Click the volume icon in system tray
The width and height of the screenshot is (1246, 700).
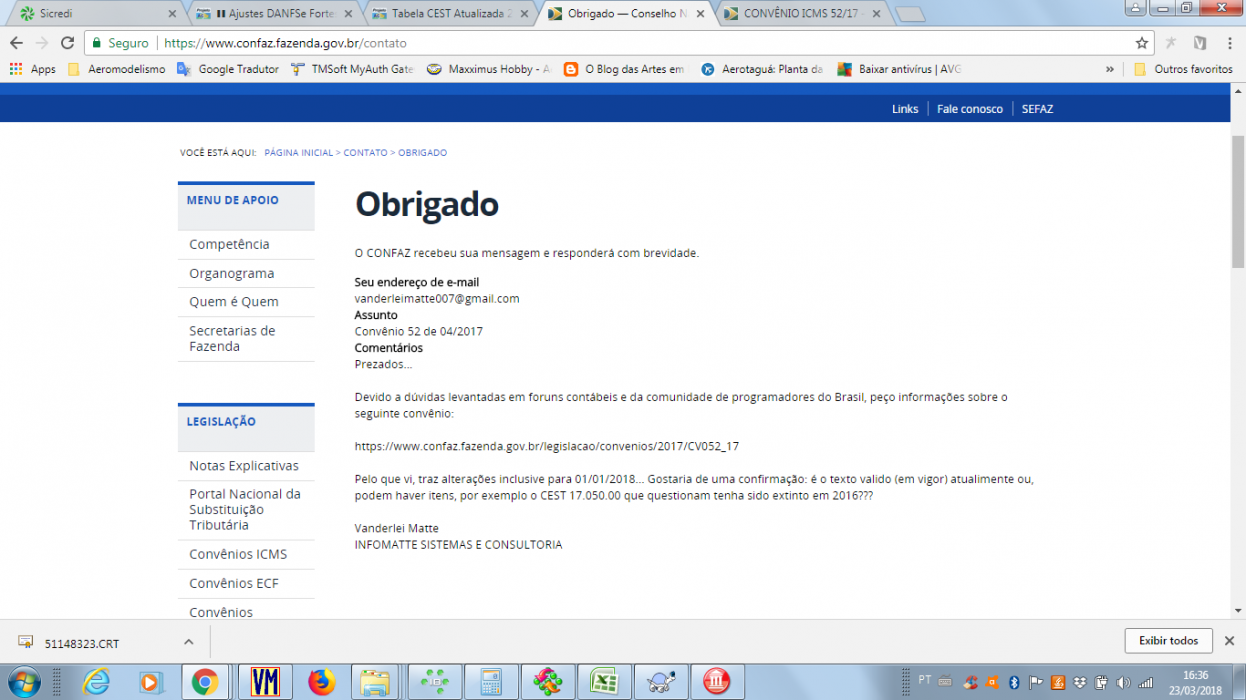tap(1123, 683)
